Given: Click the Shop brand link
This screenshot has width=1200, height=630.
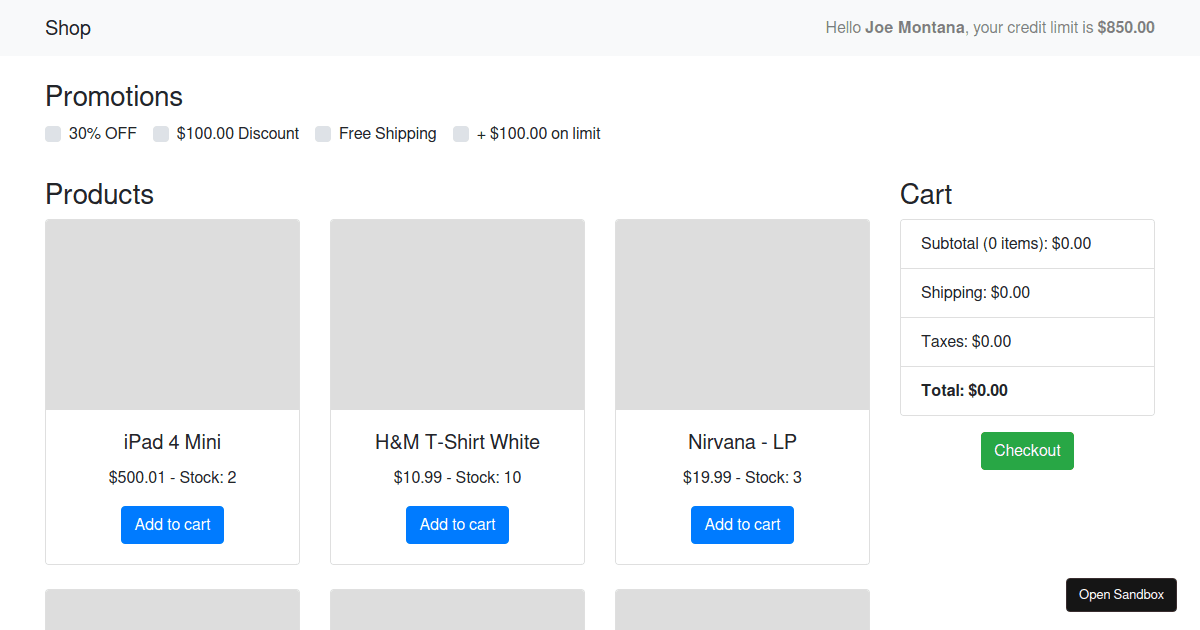Looking at the screenshot, I should (67, 28).
